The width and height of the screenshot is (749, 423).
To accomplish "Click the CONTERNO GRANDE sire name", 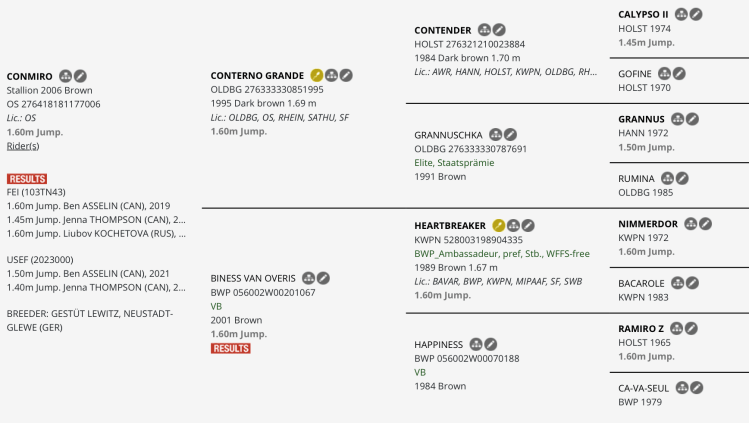I will tap(257, 76).
